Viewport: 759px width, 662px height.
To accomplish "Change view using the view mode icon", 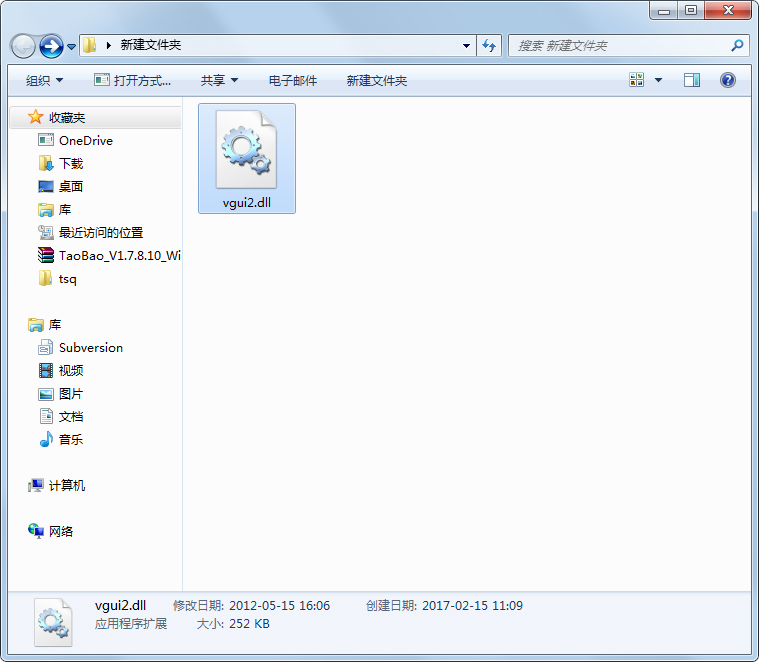I will tap(637, 80).
